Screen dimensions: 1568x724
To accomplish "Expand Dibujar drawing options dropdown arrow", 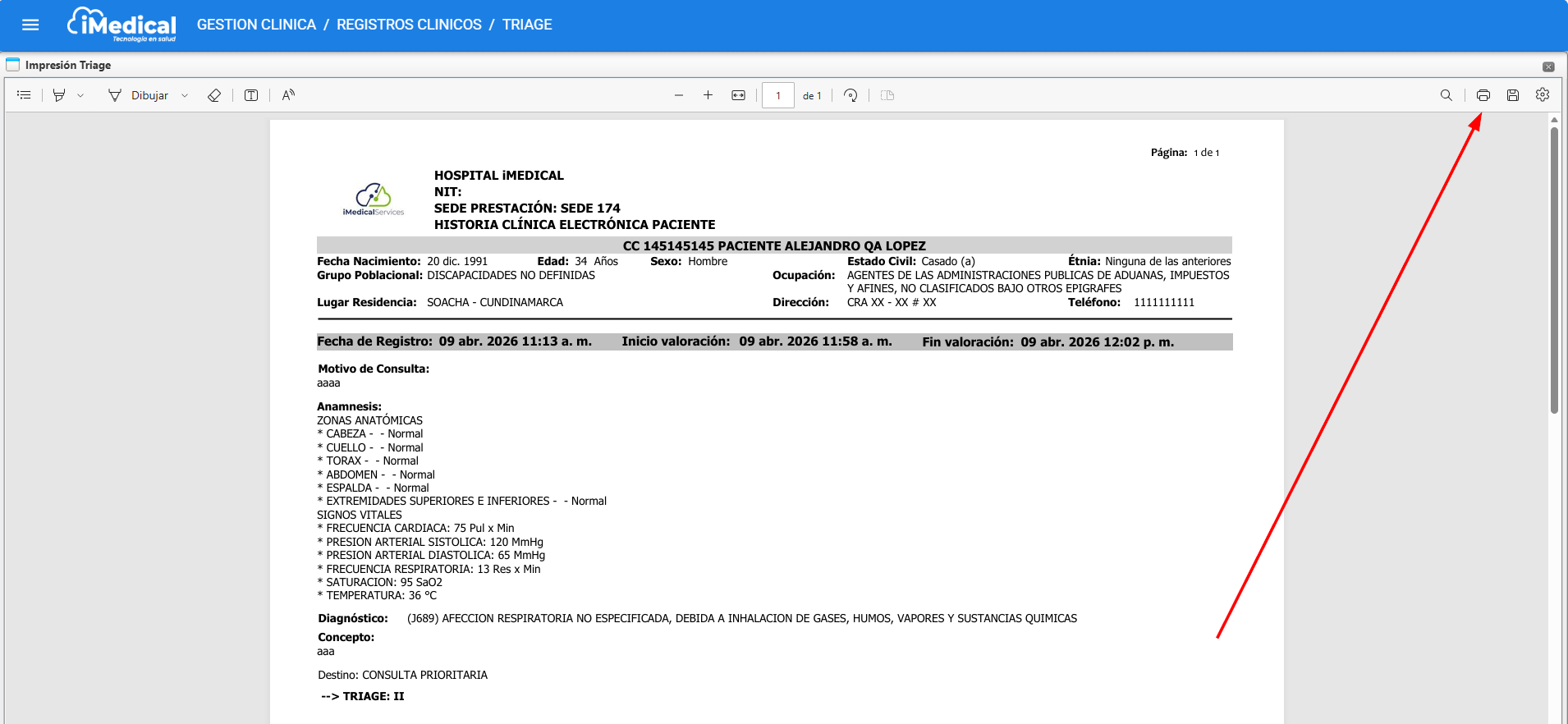I will pyautogui.click(x=185, y=95).
